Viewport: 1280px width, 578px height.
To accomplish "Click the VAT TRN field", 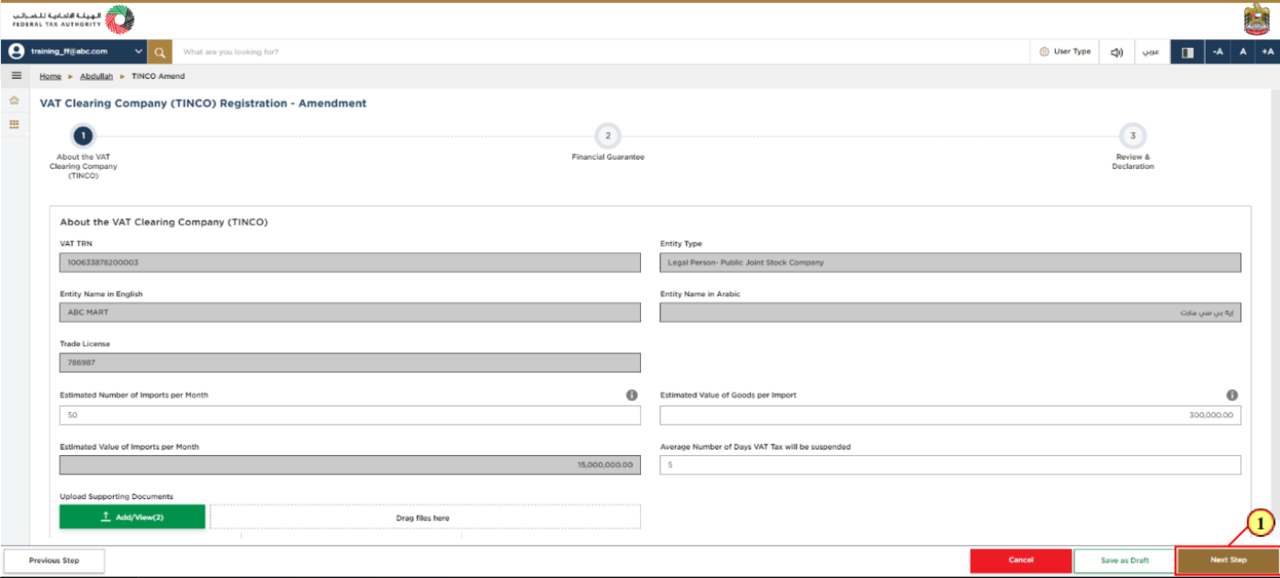I will click(350, 262).
